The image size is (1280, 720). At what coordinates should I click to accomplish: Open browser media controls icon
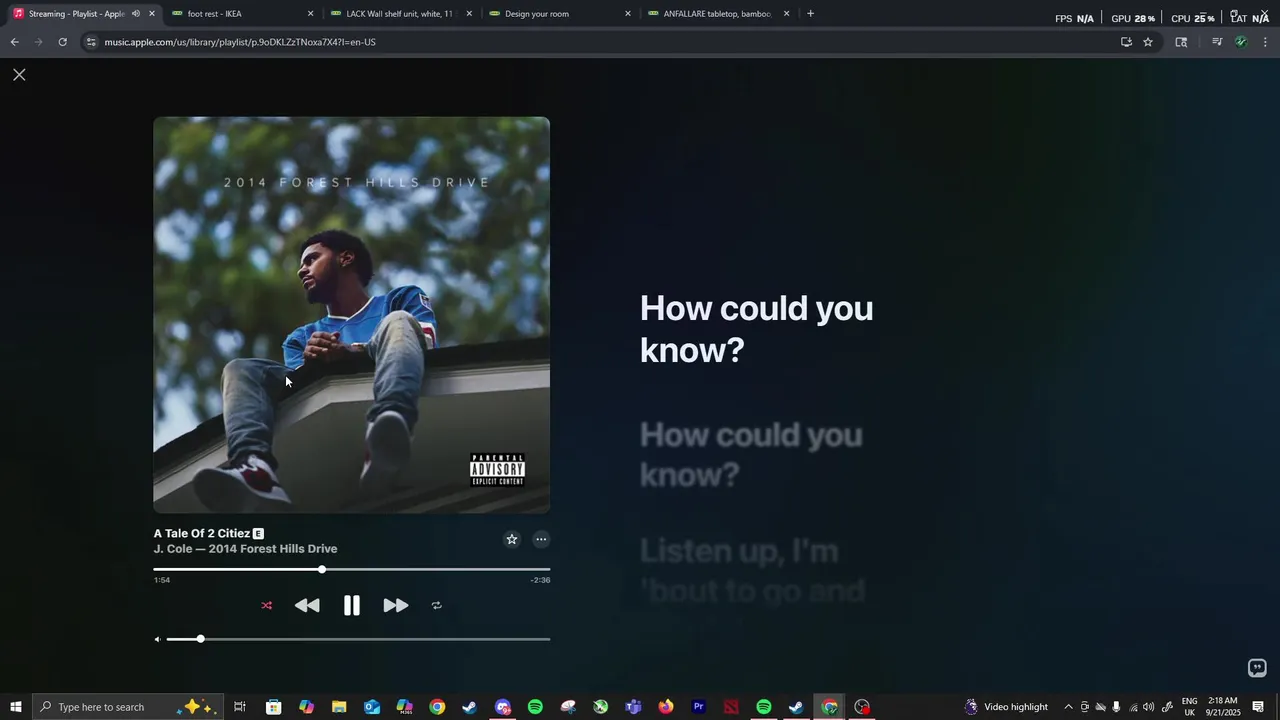point(1217,42)
